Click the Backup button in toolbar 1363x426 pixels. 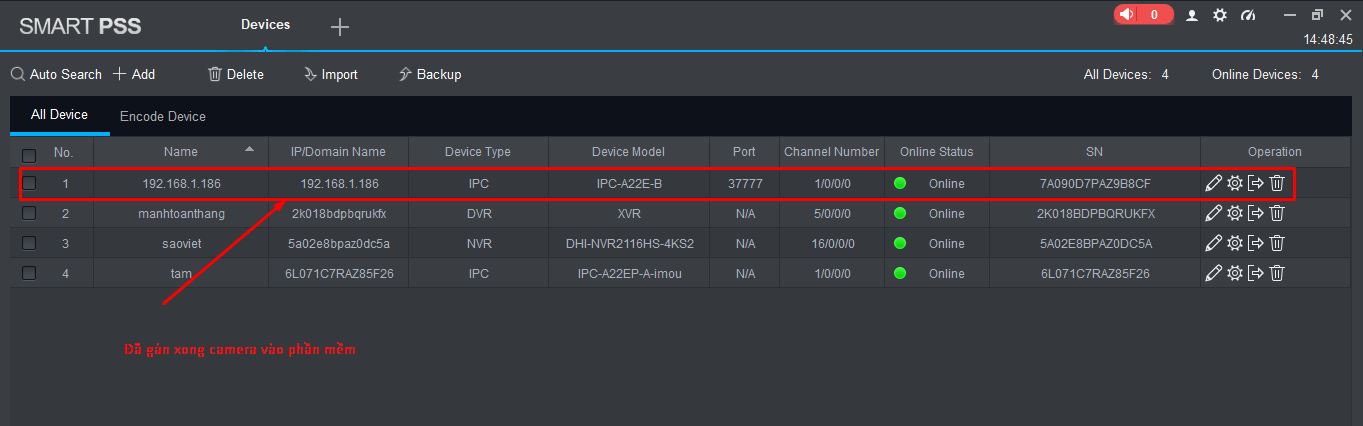tap(429, 75)
